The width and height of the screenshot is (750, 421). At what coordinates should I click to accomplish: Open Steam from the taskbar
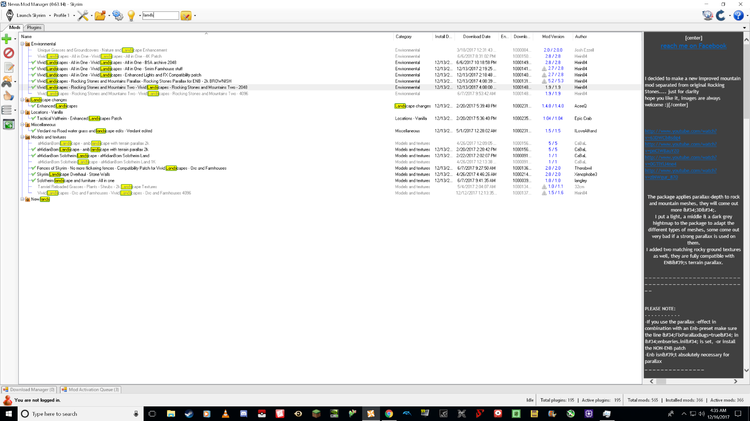click(189, 414)
